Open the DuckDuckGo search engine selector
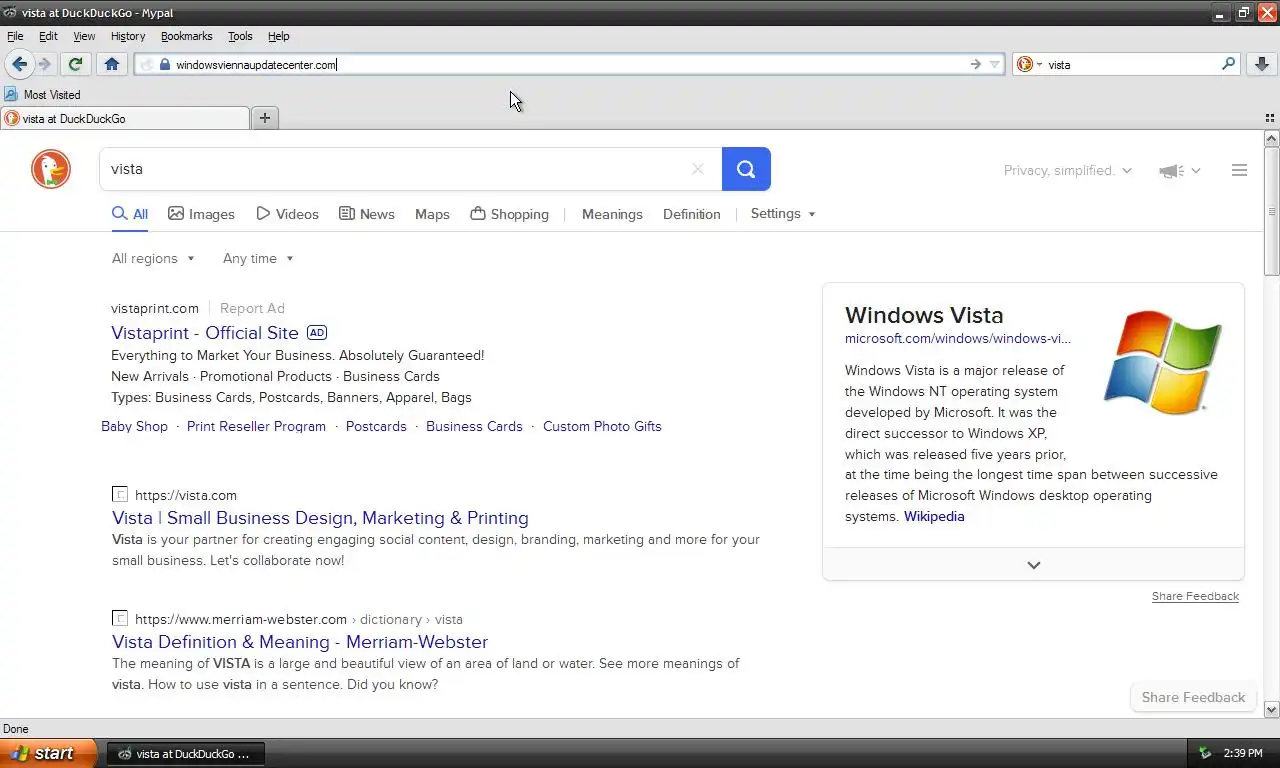 point(1029,64)
